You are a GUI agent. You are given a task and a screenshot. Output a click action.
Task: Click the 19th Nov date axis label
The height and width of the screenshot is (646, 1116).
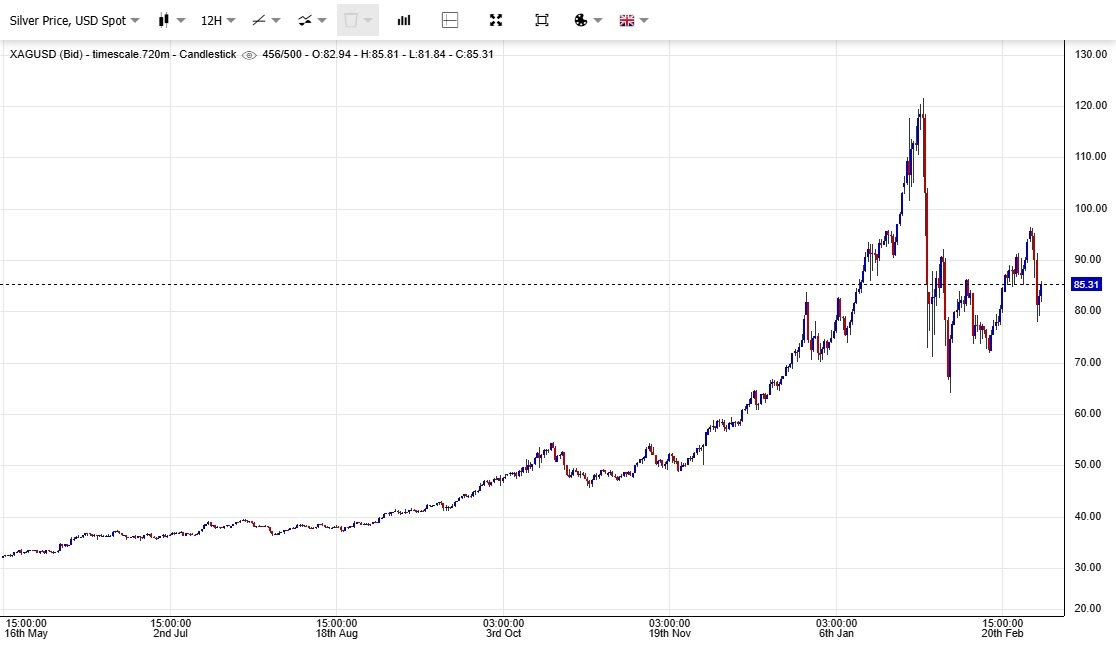(x=670, y=633)
